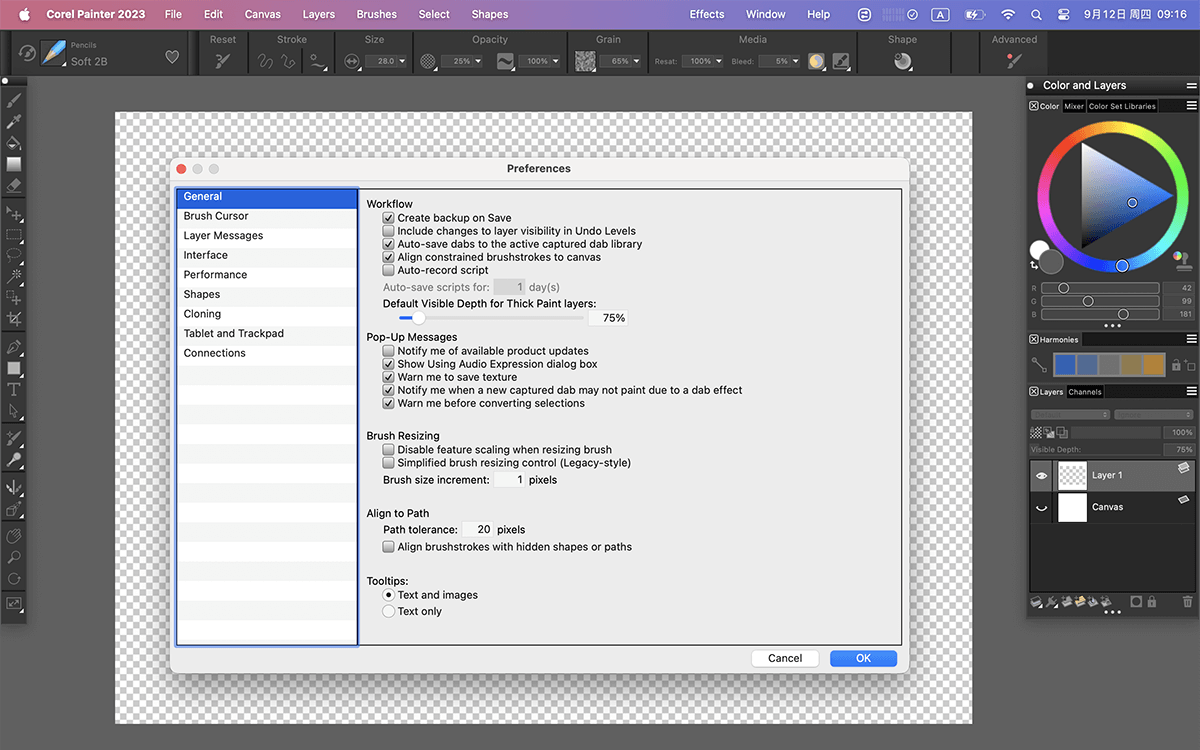Image resolution: width=1200 pixels, height=750 pixels.
Task: Open the Canvas menu in menu bar
Action: point(263,14)
